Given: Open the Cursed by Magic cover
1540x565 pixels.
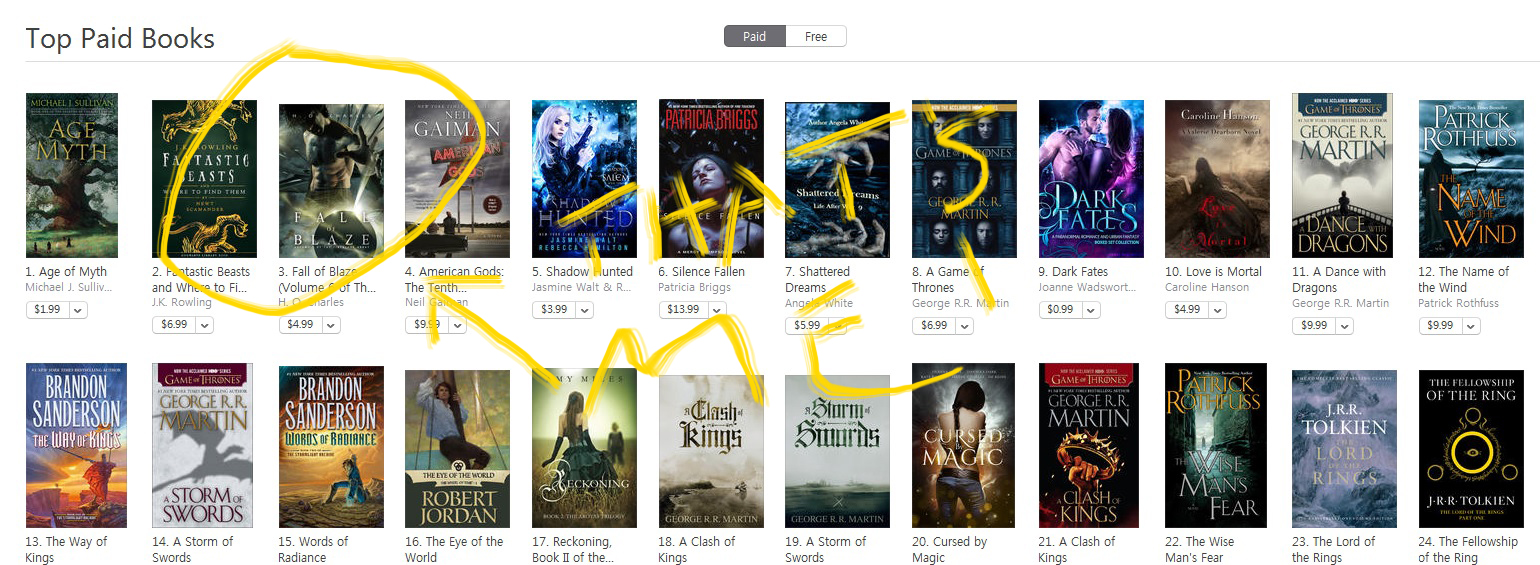Looking at the screenshot, I should click(964, 446).
